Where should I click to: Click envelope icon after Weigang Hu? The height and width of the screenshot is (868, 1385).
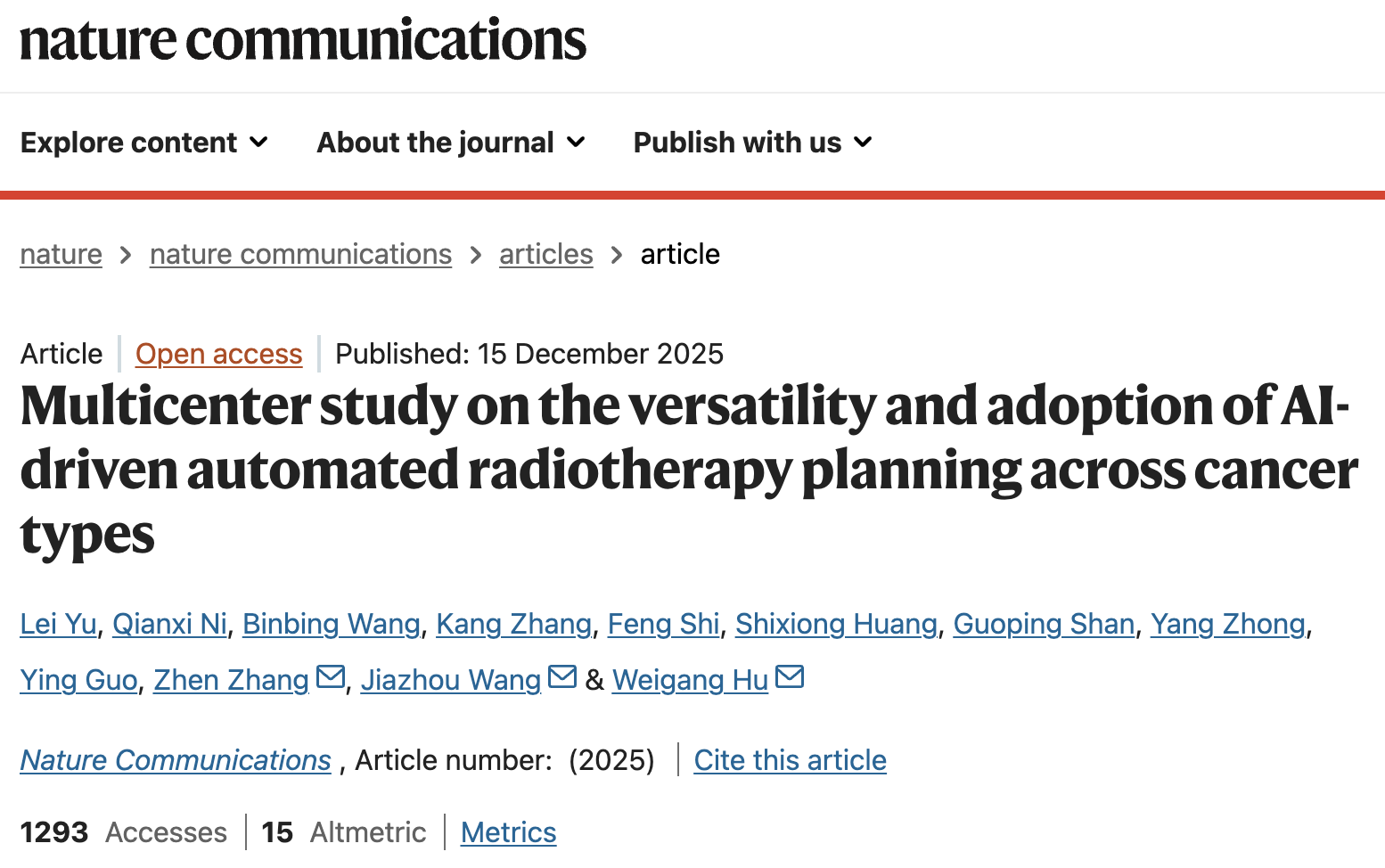[x=790, y=677]
